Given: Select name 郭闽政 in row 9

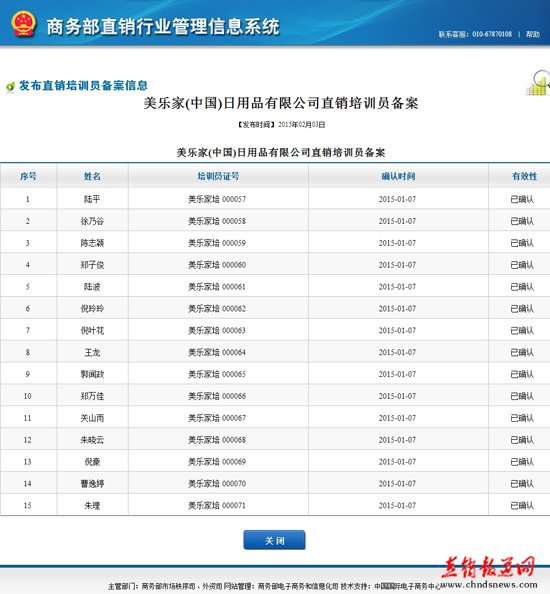Looking at the screenshot, I should [92, 374].
